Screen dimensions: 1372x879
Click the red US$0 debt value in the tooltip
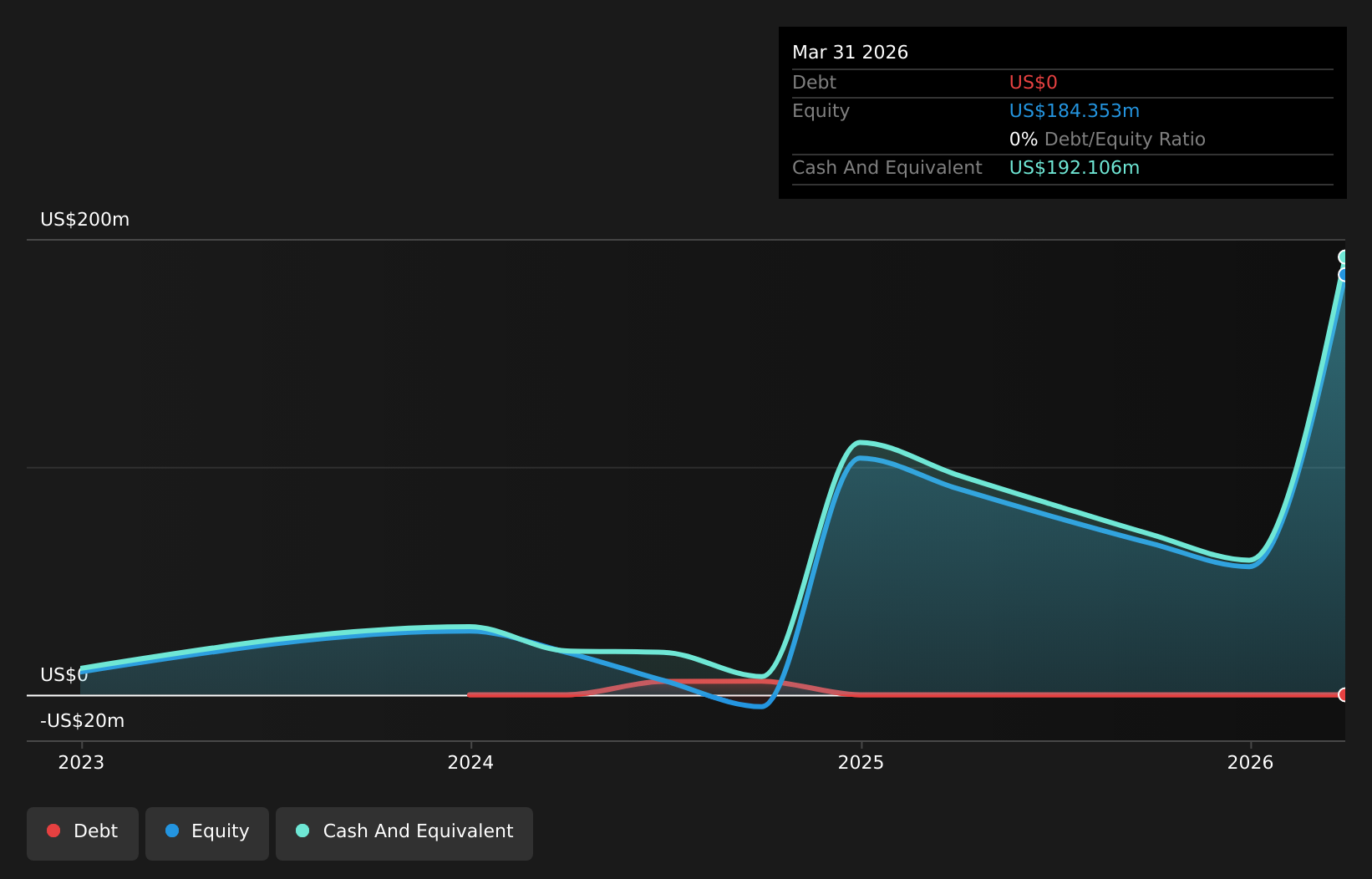coord(1033,83)
